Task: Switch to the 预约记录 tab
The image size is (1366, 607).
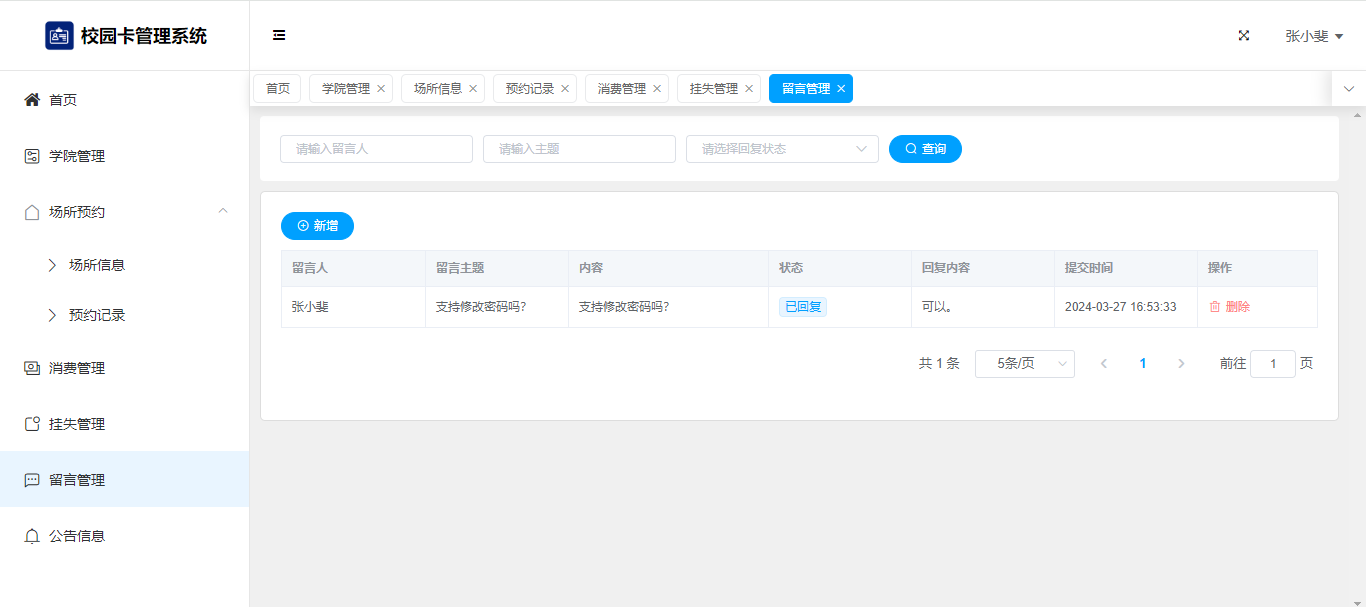Action: [x=529, y=89]
